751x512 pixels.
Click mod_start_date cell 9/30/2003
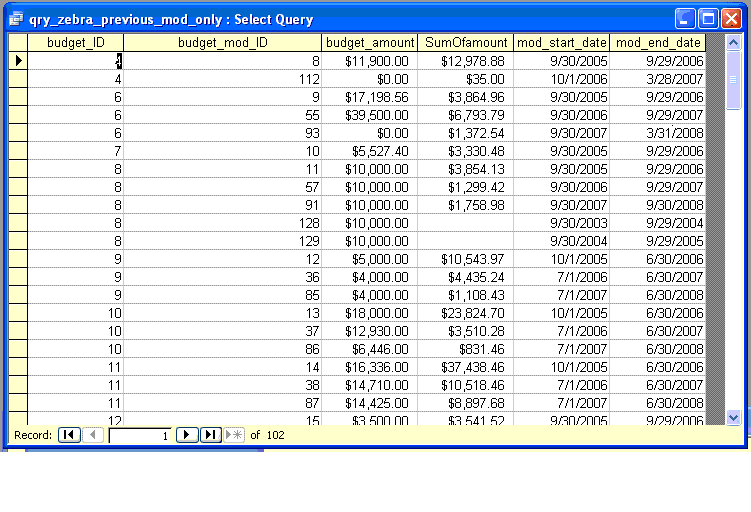point(562,223)
